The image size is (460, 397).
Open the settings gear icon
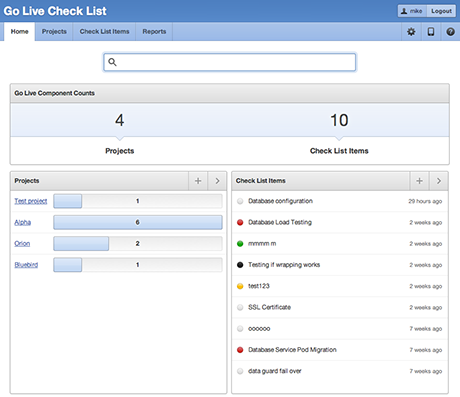point(411,32)
